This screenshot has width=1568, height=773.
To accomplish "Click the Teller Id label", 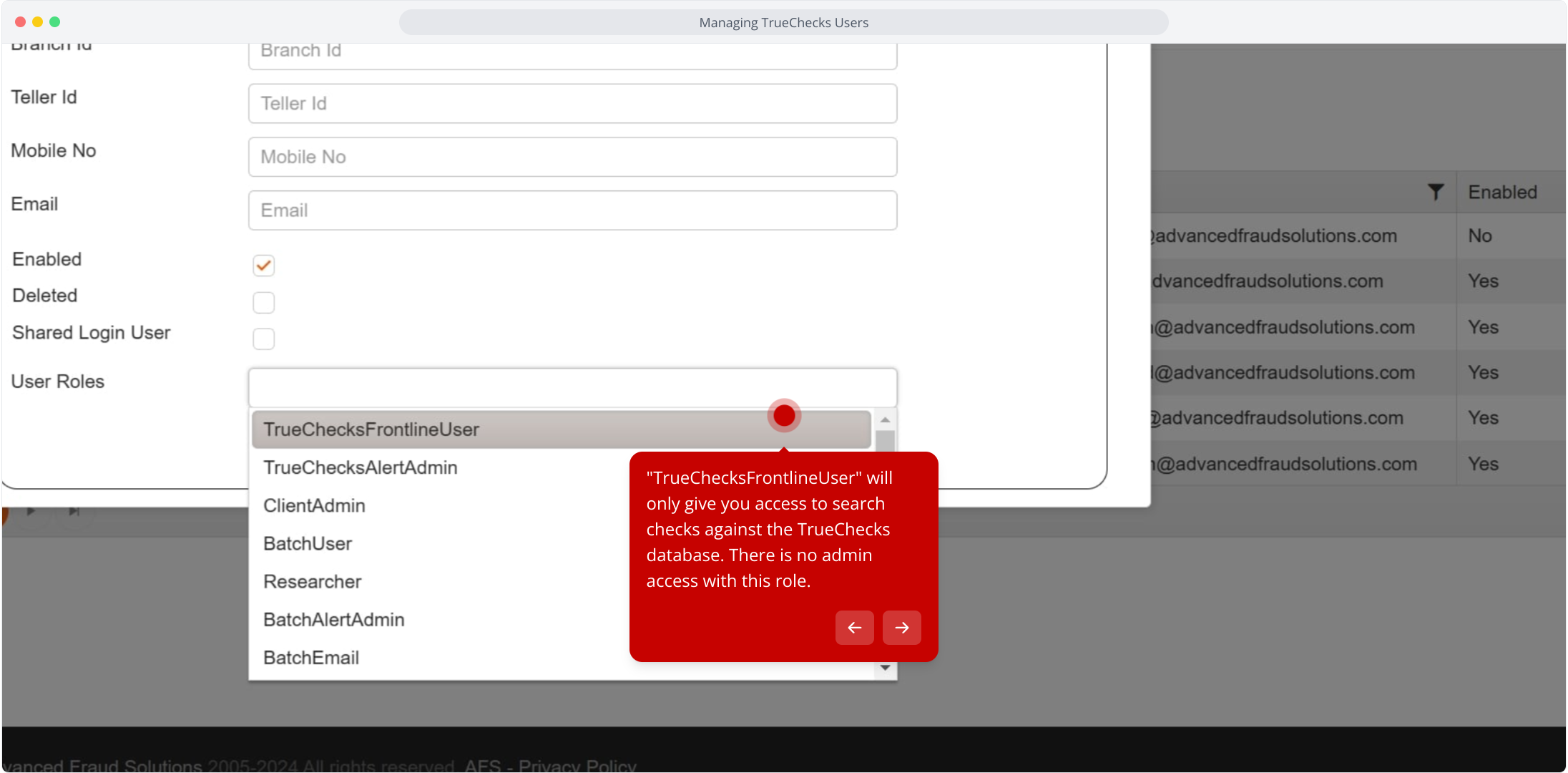I will 44,97.
